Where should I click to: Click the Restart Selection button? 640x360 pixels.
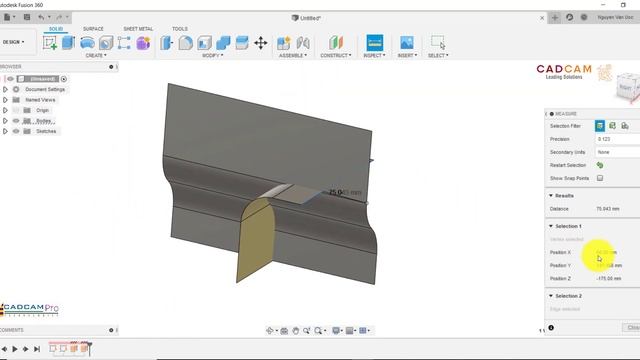tap(600, 165)
